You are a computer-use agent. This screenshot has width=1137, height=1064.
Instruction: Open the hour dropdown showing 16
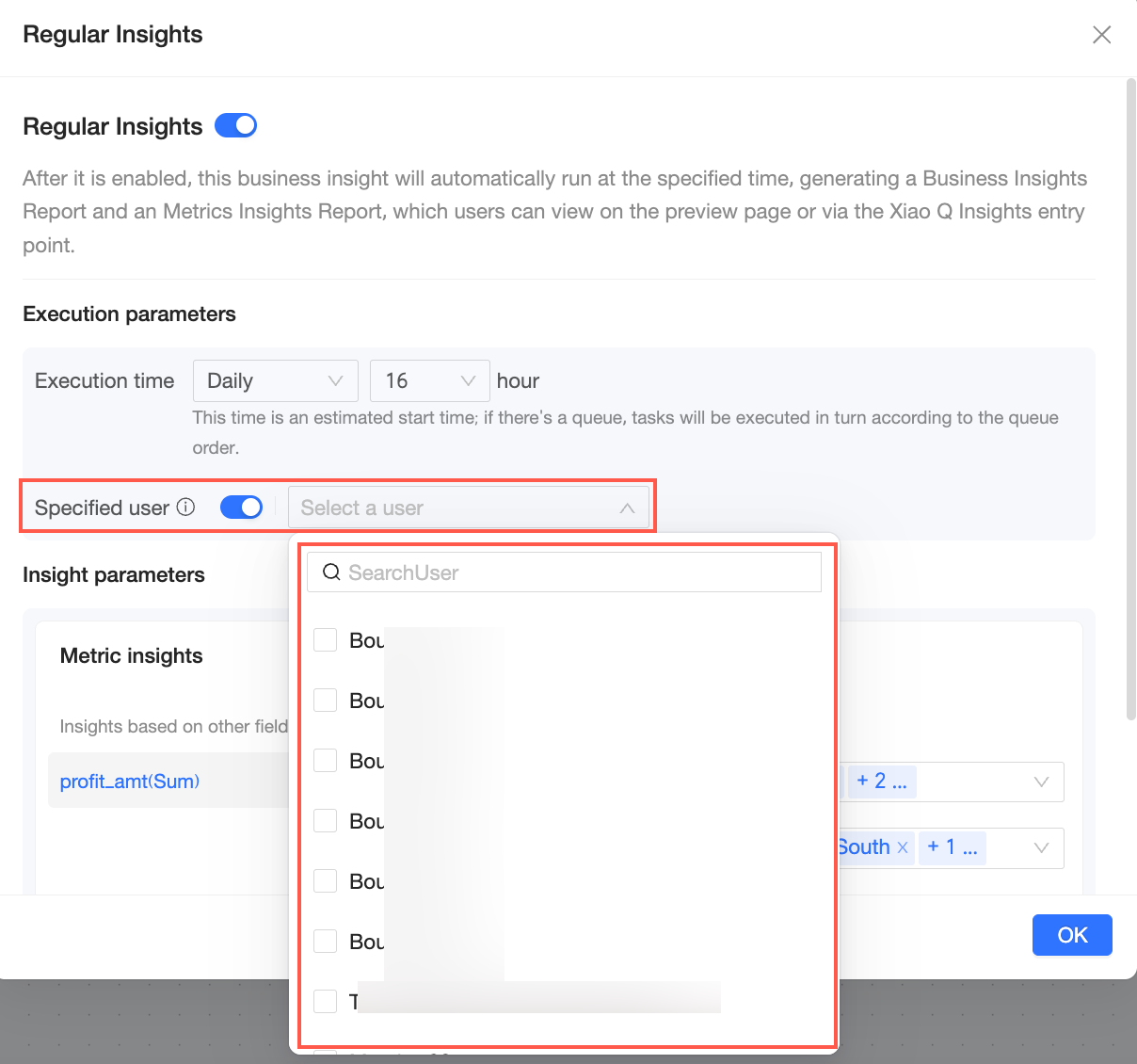click(429, 380)
